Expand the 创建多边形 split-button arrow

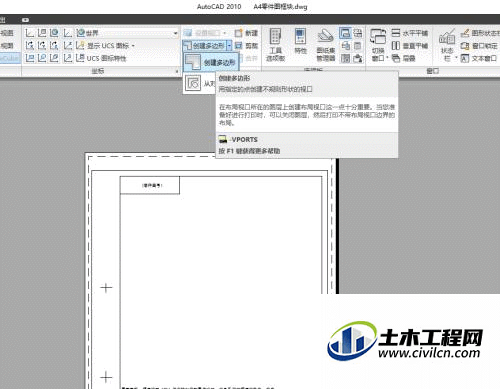[229, 46]
